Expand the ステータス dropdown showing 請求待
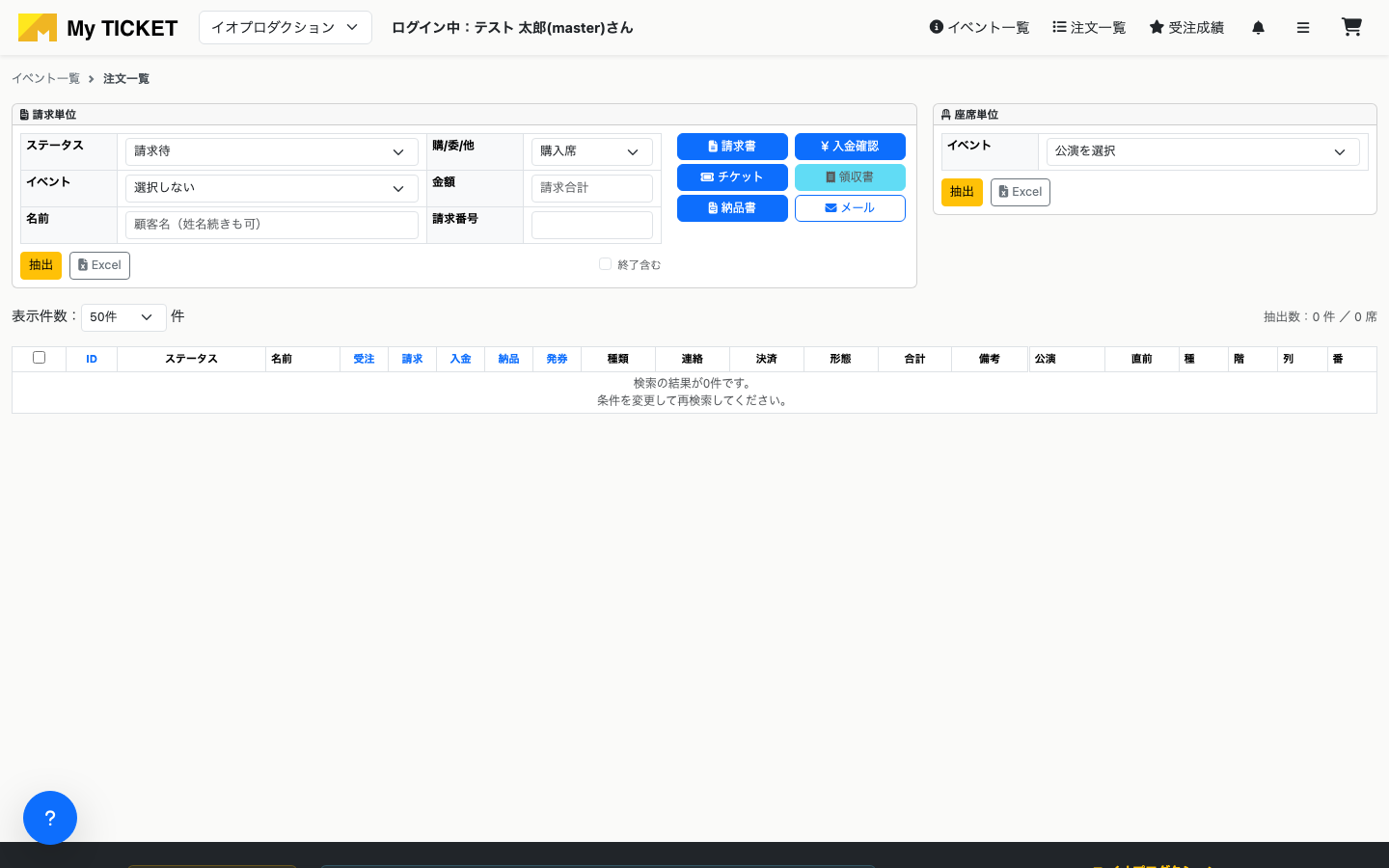The width and height of the screenshot is (1389, 868). [272, 151]
